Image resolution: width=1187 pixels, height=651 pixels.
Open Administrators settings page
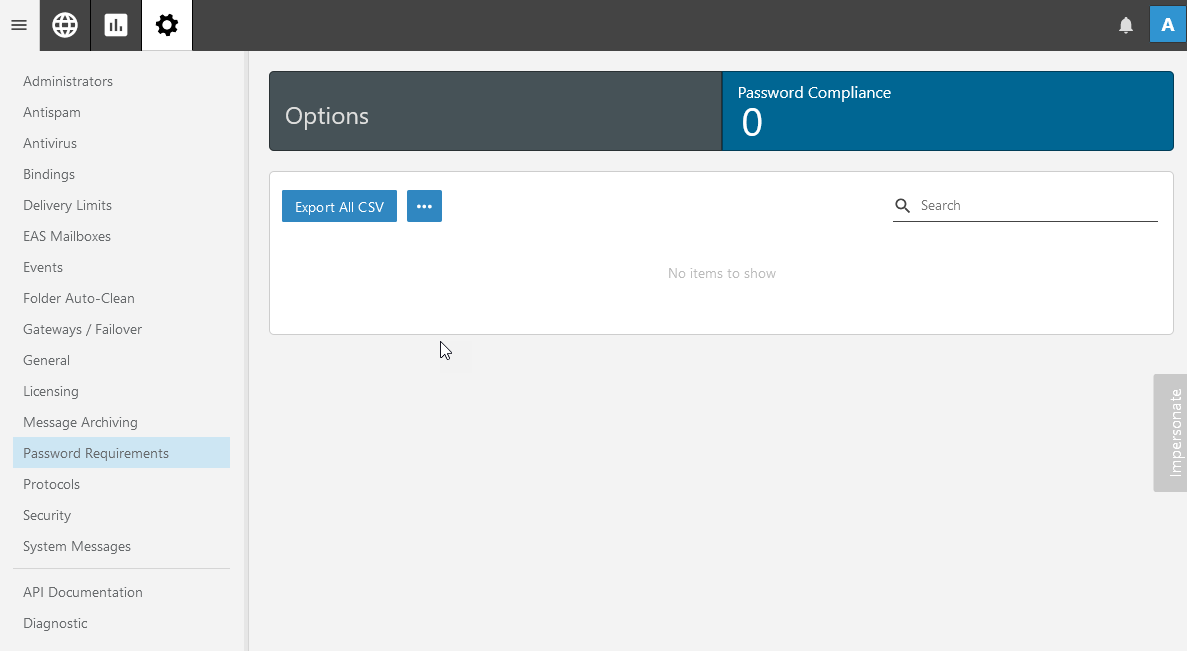pos(68,81)
